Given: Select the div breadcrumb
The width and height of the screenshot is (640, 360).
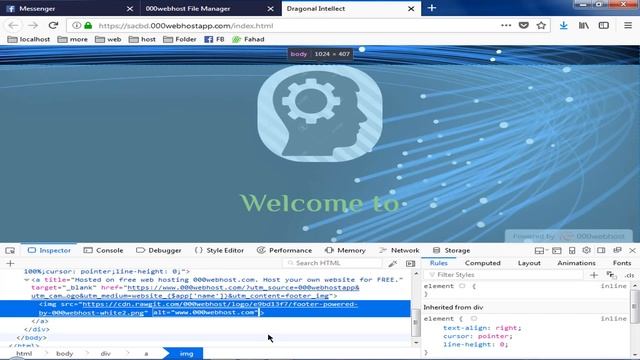Looking at the screenshot, I should point(105,353).
